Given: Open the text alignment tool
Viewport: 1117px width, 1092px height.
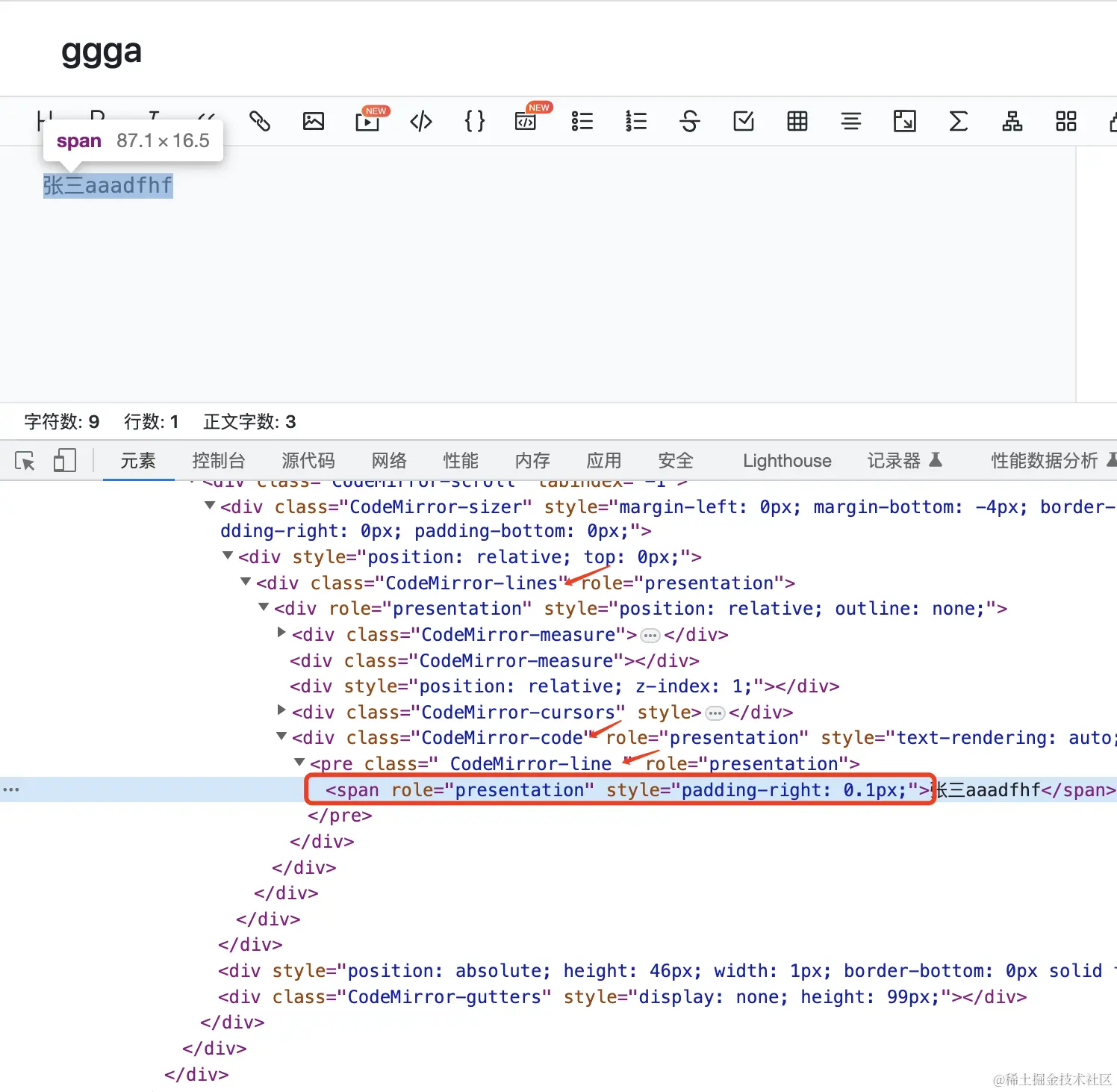Looking at the screenshot, I should pyautogui.click(x=851, y=121).
